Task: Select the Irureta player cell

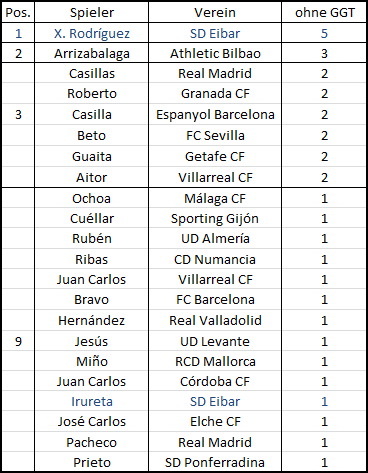Action: point(92,401)
